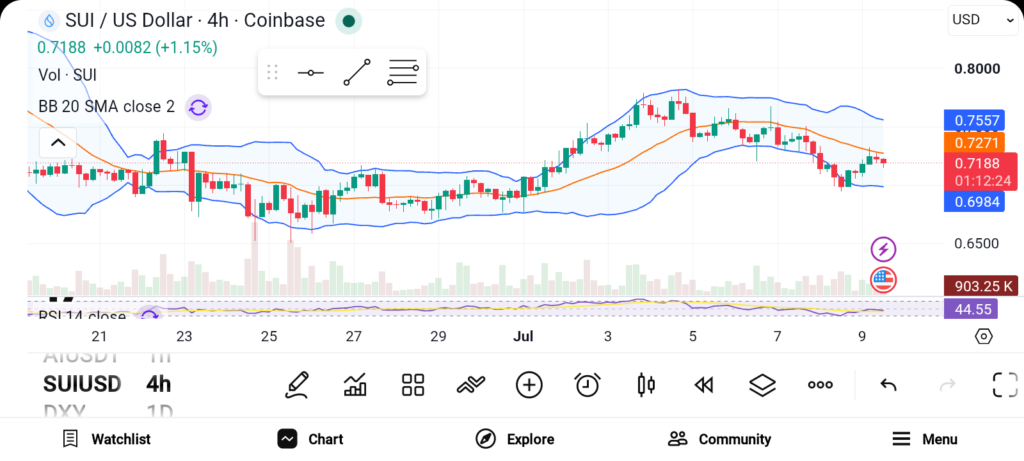This screenshot has width=1024, height=461.
Task: Click the +0.0082 (+1.15%) change value
Action: [155, 48]
